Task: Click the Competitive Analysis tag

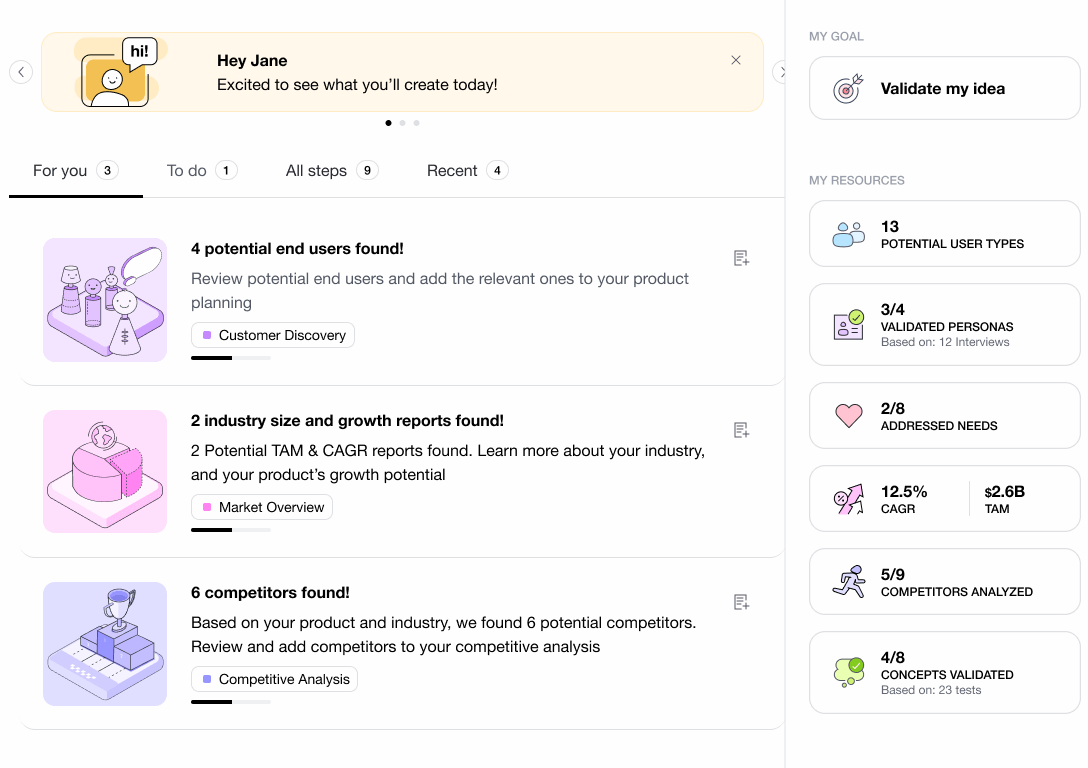Action: click(274, 680)
